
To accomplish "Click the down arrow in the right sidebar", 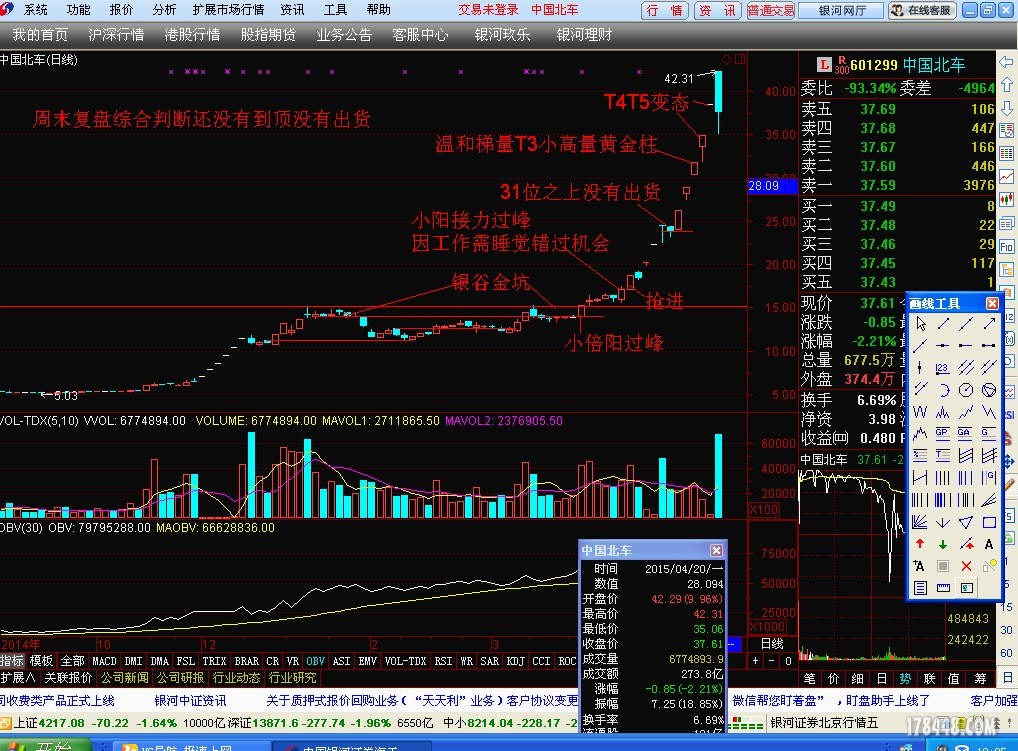I will [x=1007, y=107].
